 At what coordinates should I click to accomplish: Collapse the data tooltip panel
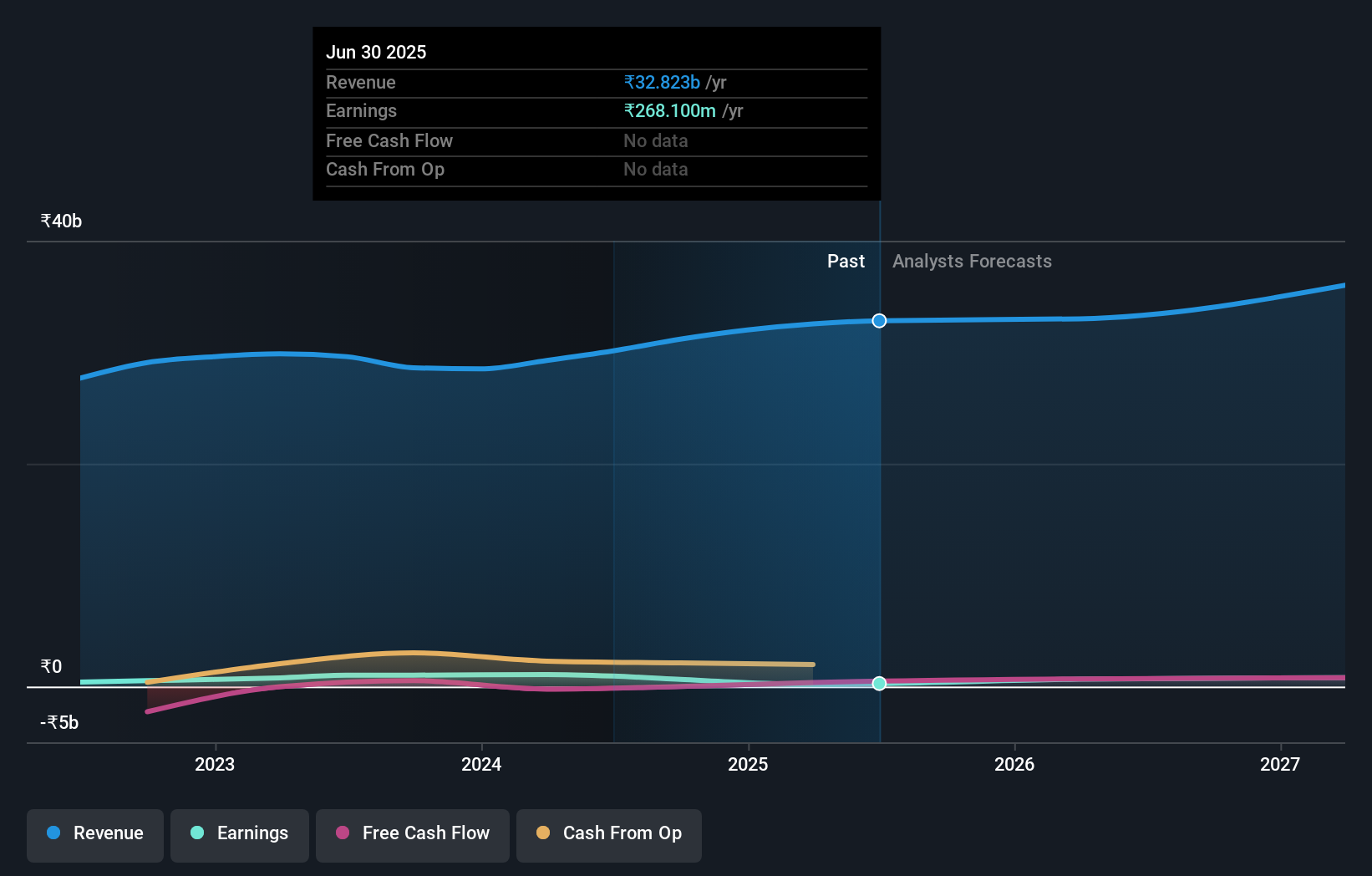coord(596,113)
